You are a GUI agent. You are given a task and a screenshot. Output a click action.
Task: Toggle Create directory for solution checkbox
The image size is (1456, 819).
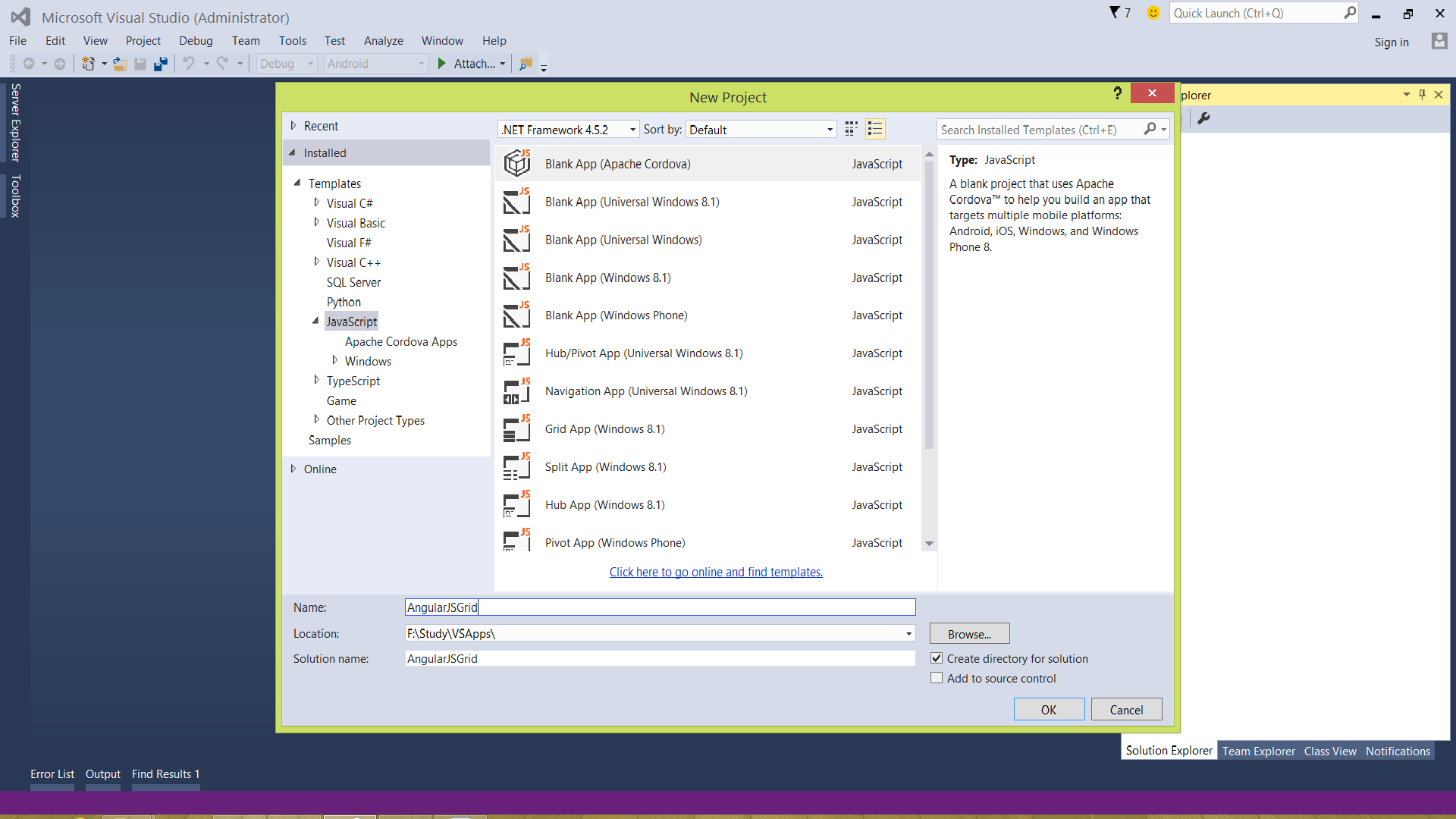pos(937,658)
